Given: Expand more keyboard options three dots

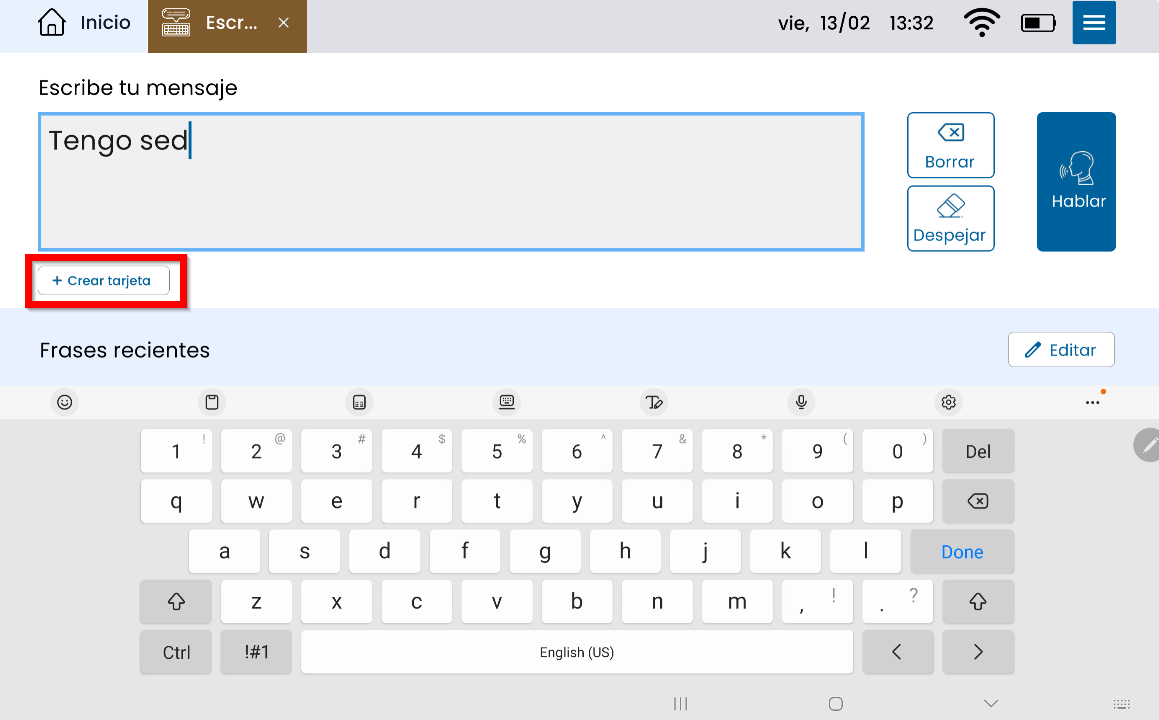Looking at the screenshot, I should 1092,402.
